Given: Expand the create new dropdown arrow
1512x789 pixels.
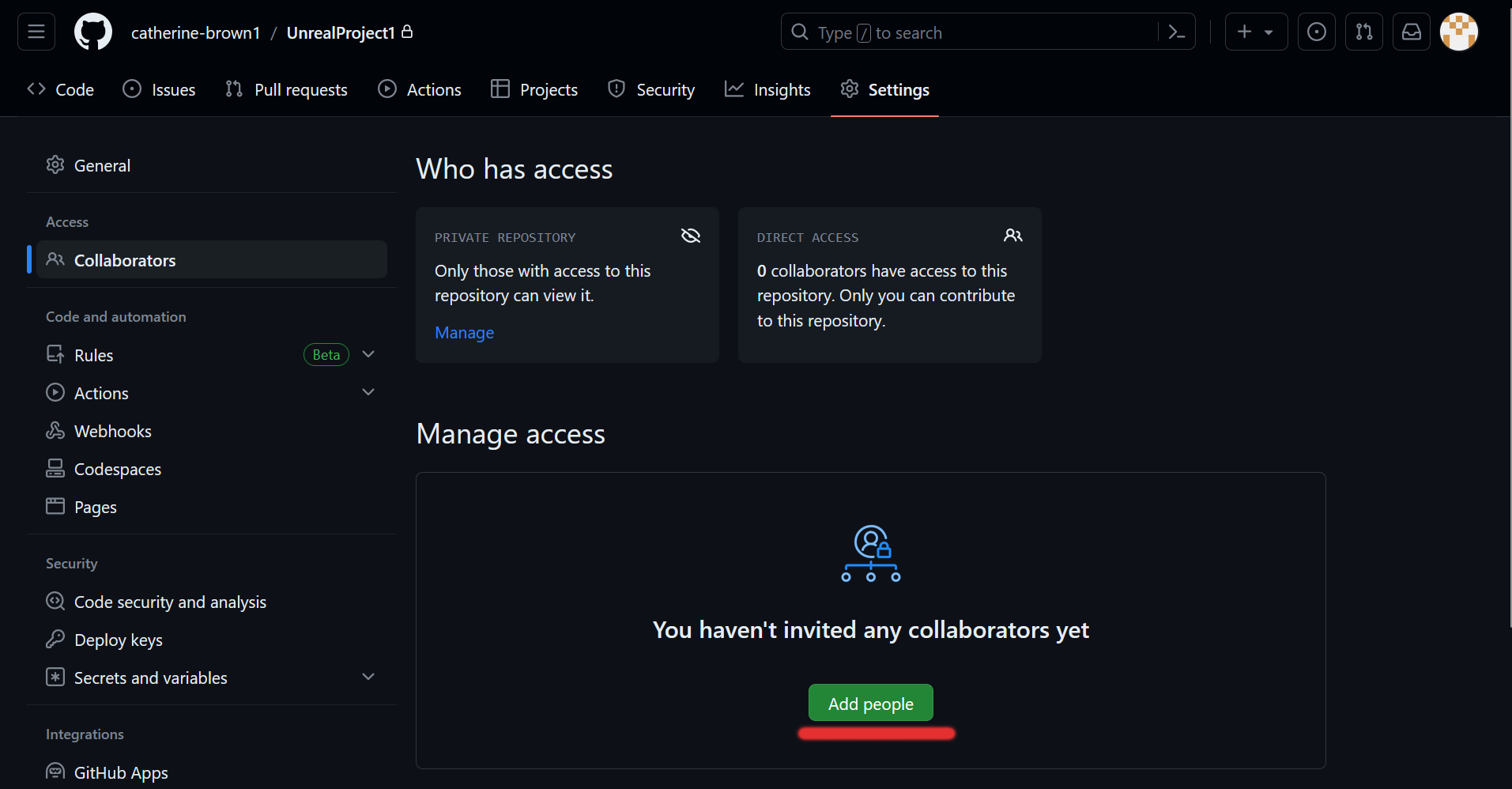Looking at the screenshot, I should point(1269,32).
